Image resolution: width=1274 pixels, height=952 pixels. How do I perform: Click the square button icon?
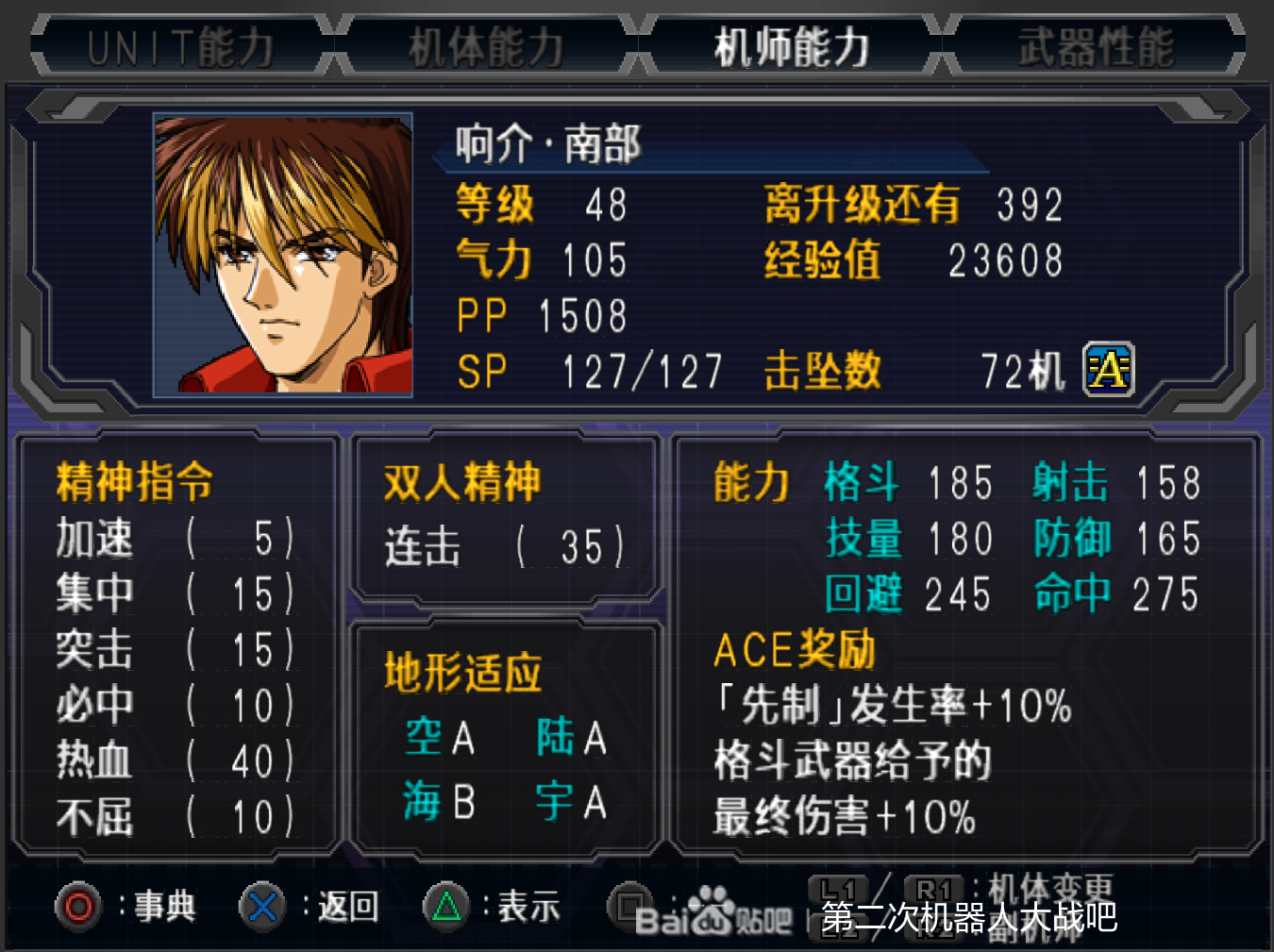click(629, 907)
